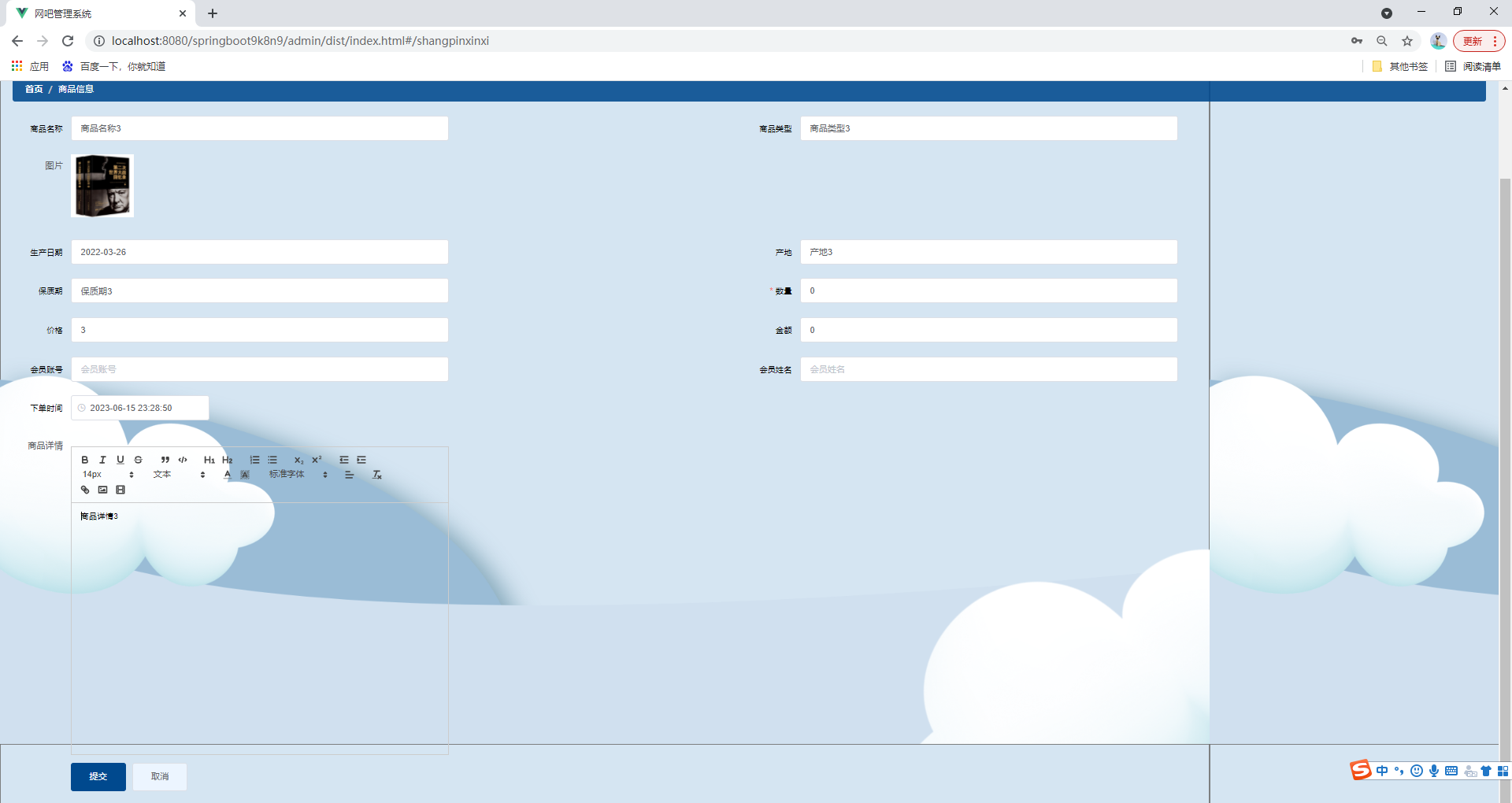This screenshot has height=803, width=1512.
Task: Focus the 产地 input field
Action: (x=989, y=252)
